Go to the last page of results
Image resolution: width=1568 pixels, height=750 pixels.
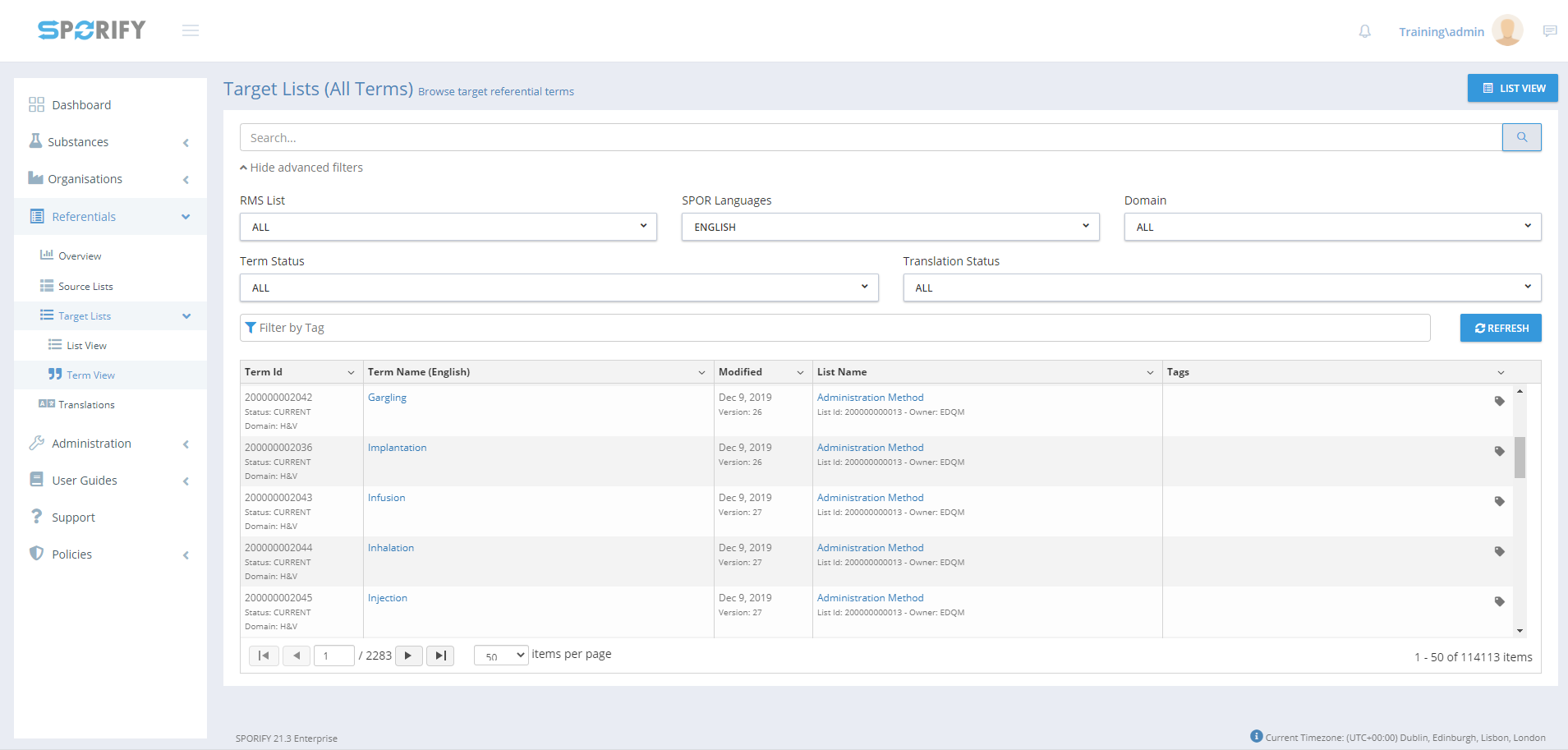(x=440, y=656)
